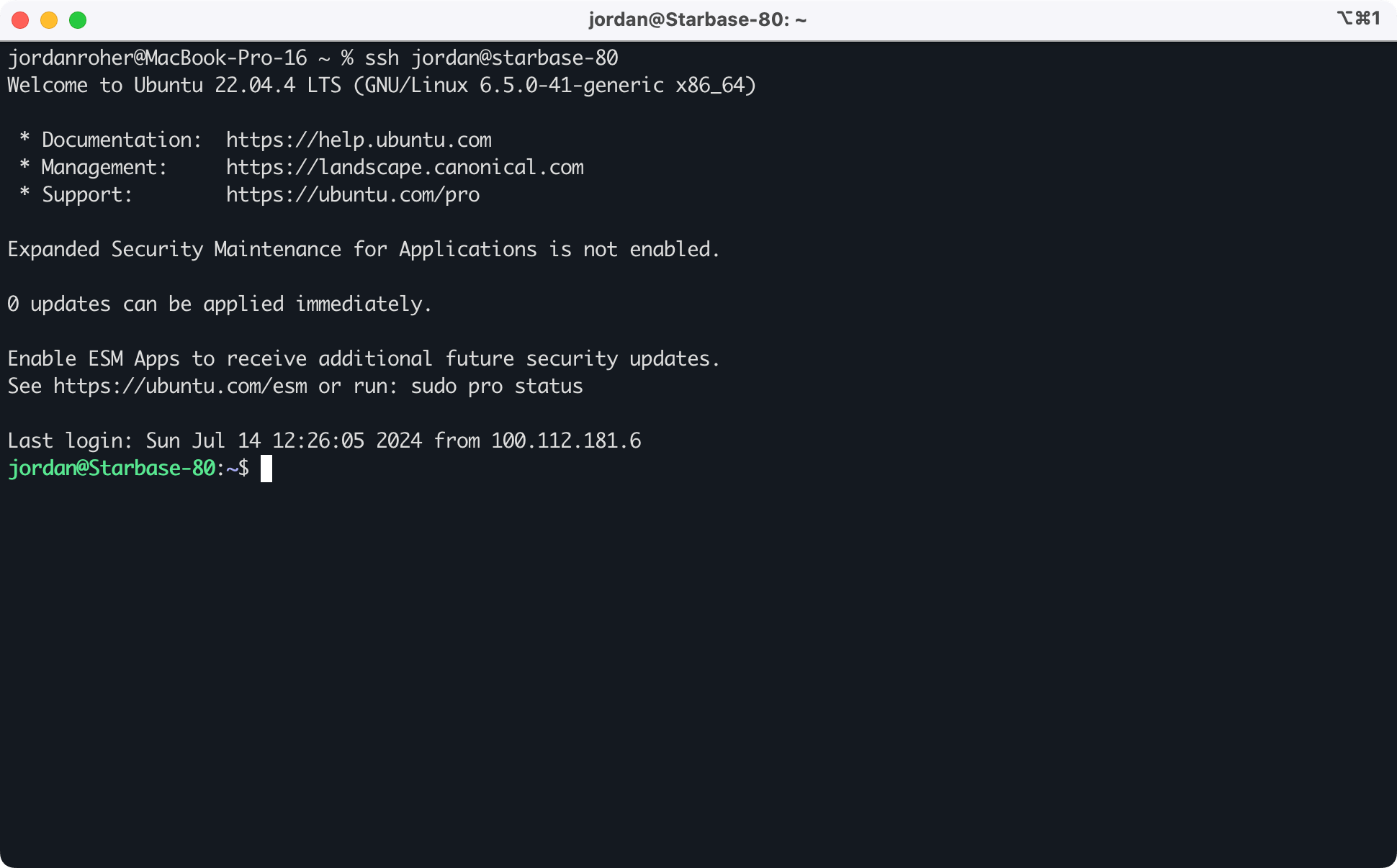Open https://ubuntu.com/pro link

352,195
